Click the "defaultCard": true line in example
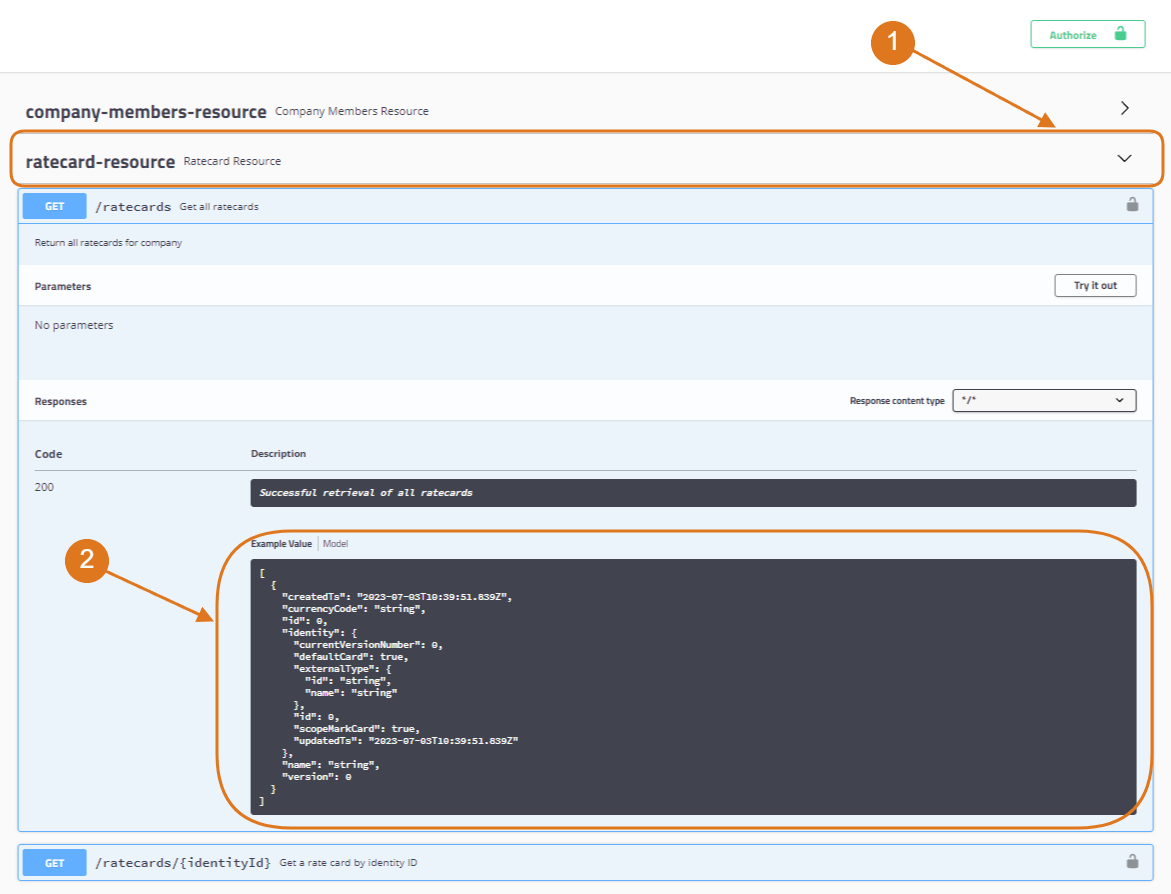The image size is (1171, 894). 351,657
